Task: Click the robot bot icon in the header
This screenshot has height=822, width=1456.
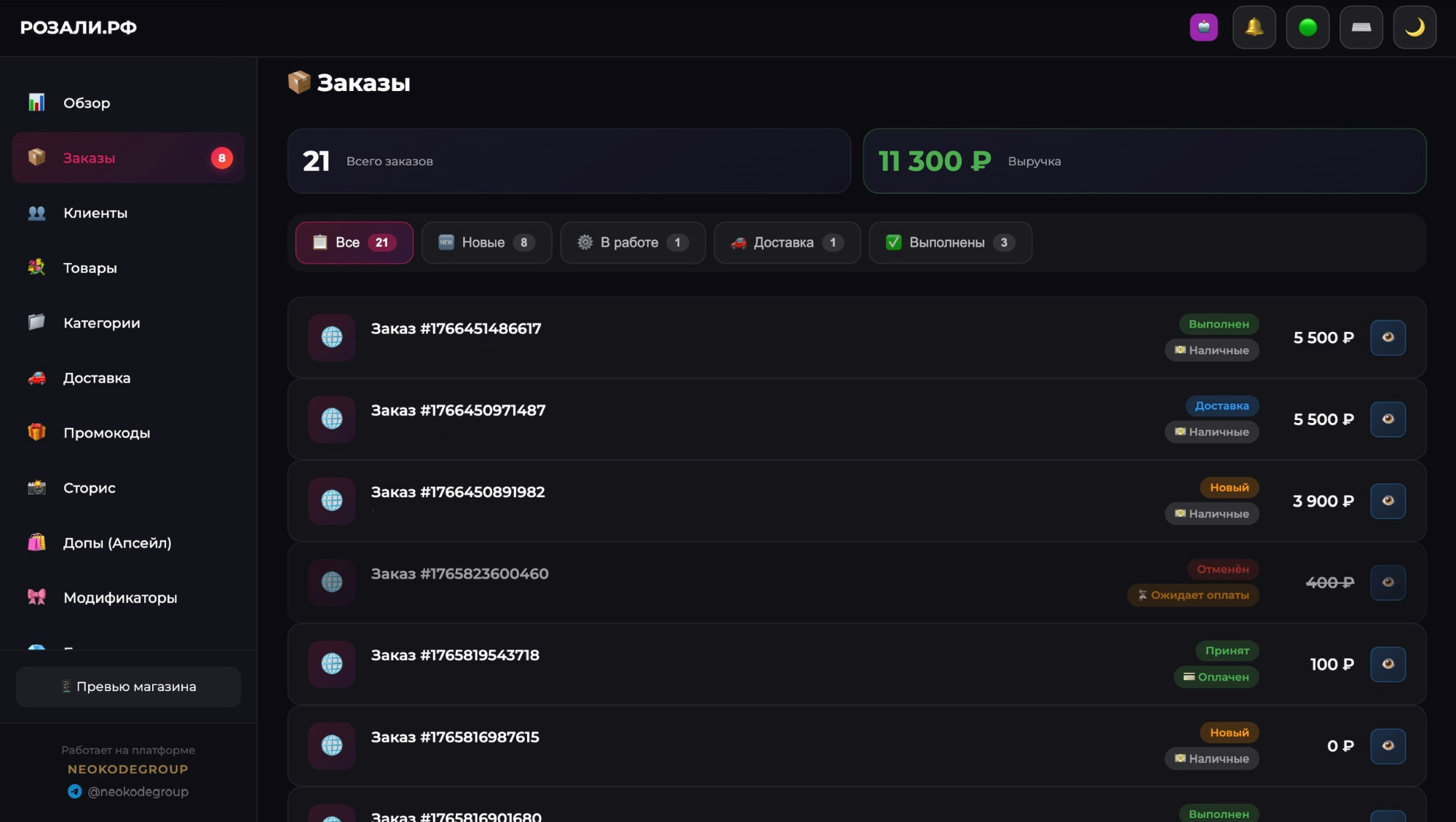Action: click(x=1204, y=27)
